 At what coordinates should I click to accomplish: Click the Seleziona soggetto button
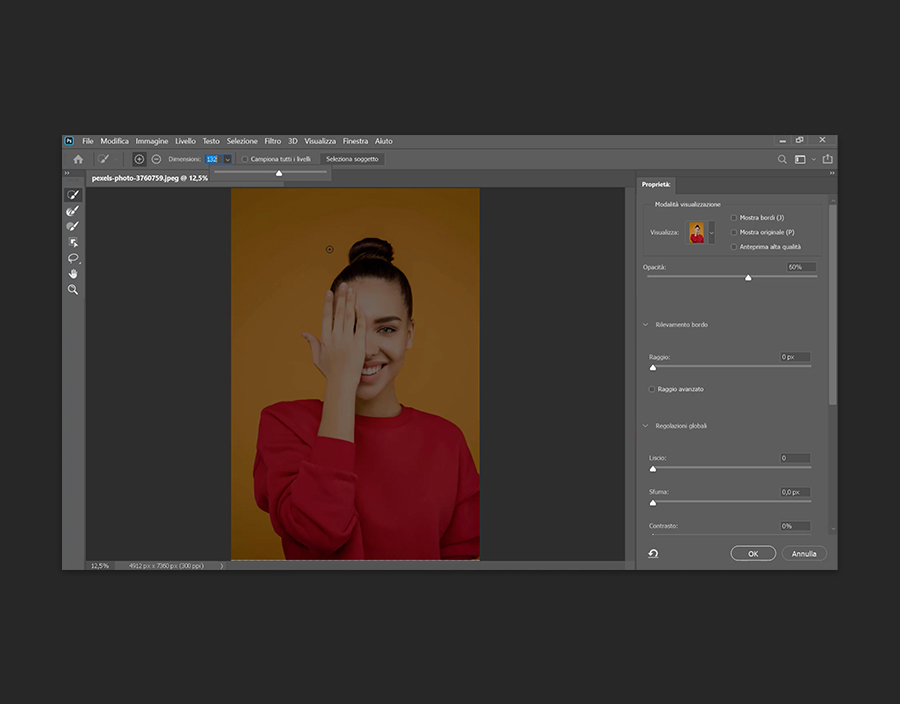click(352, 159)
